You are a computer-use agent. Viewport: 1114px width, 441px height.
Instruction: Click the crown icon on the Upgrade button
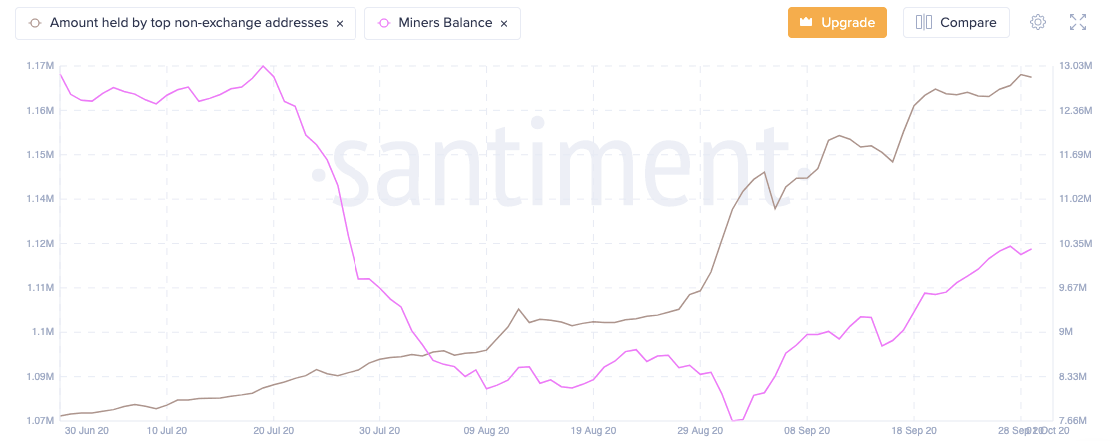[x=805, y=22]
